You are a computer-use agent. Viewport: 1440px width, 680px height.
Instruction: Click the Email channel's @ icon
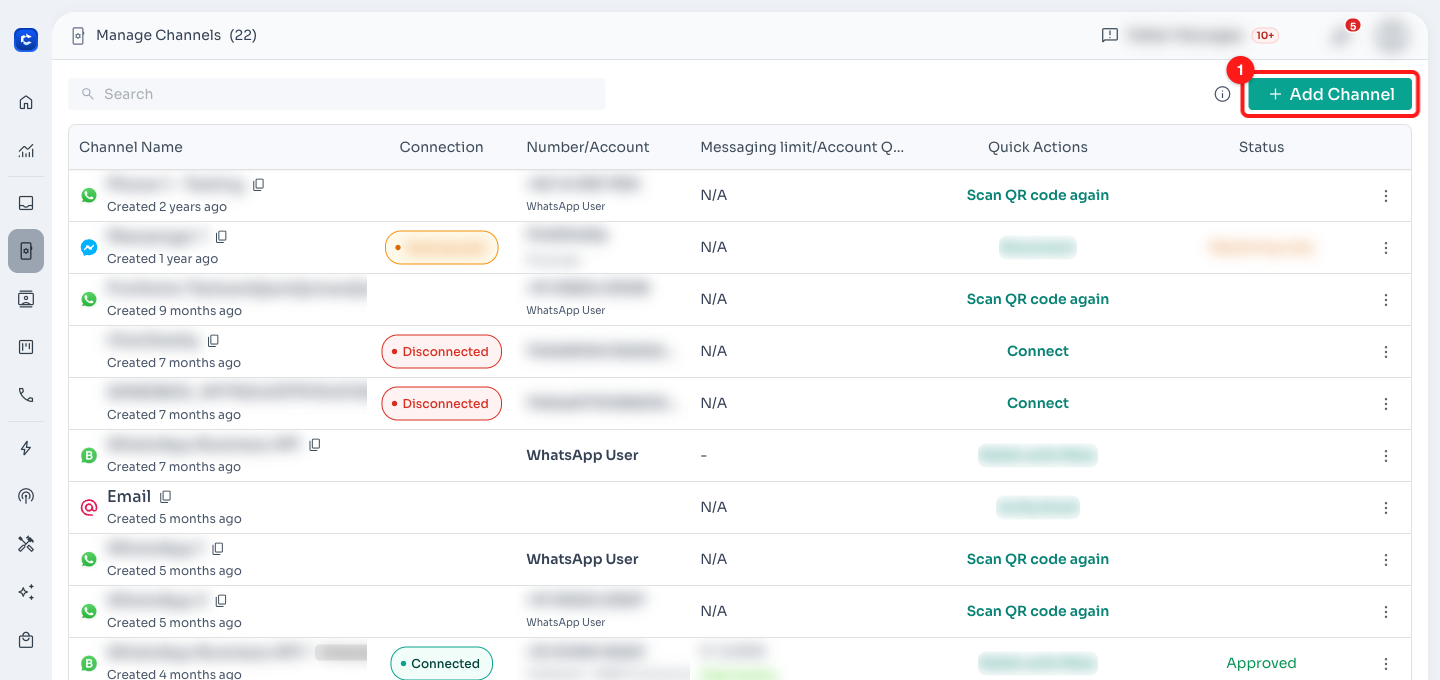pyautogui.click(x=89, y=507)
